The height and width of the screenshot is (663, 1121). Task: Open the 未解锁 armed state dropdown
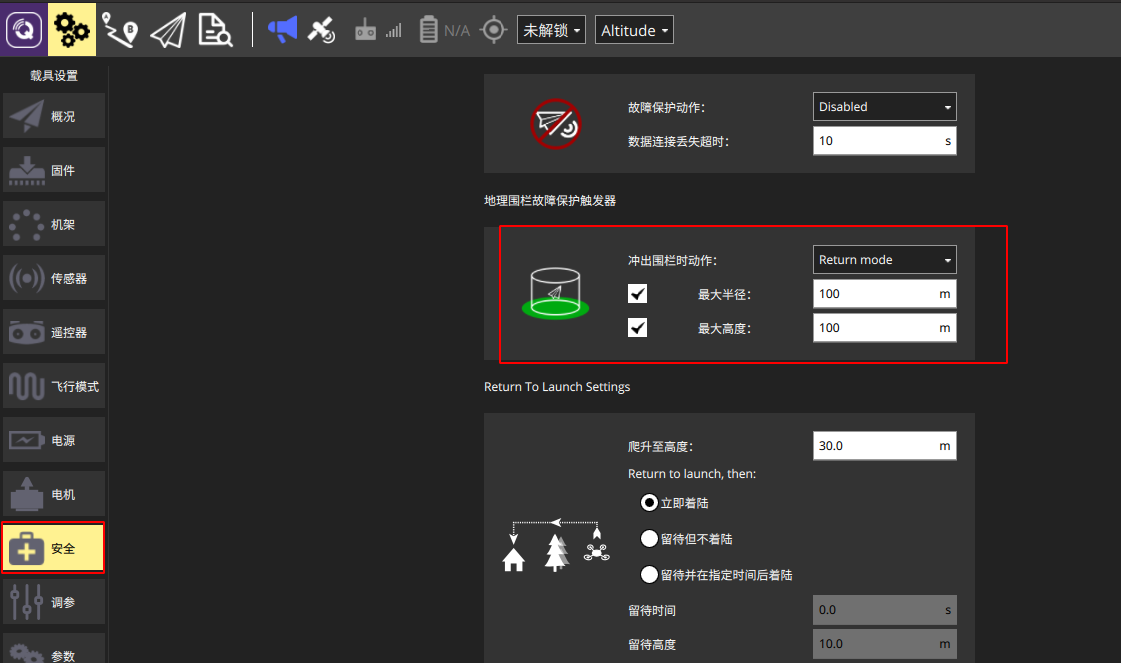[x=551, y=30]
